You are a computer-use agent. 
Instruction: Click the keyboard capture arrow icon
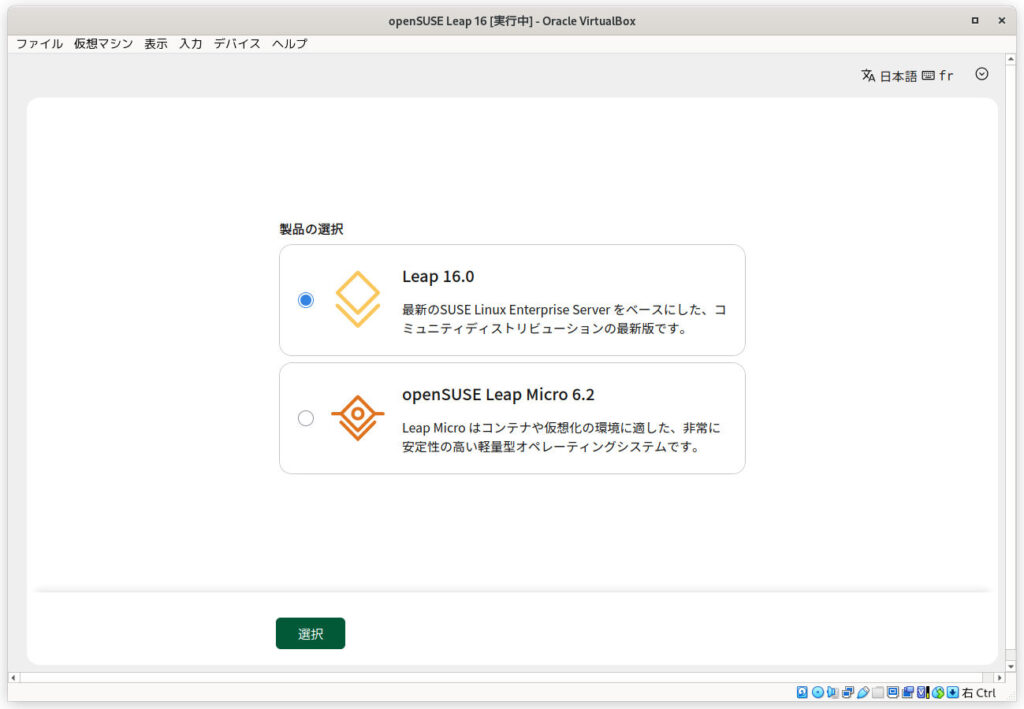click(953, 693)
